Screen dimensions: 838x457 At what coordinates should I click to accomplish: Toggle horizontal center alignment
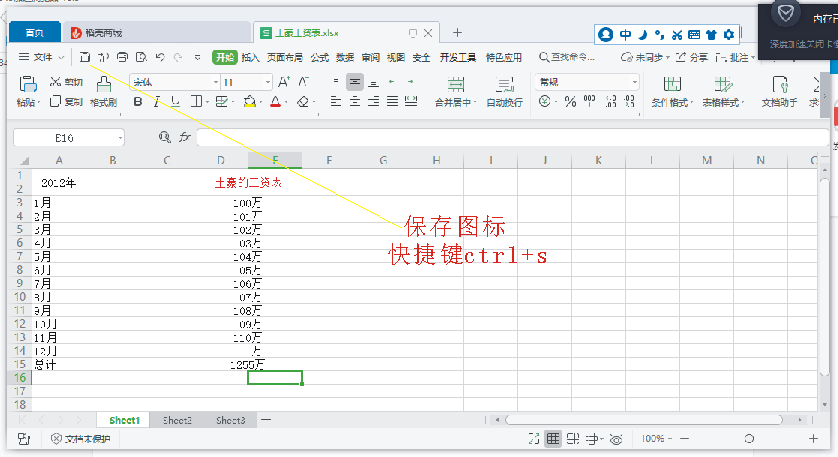coord(354,101)
